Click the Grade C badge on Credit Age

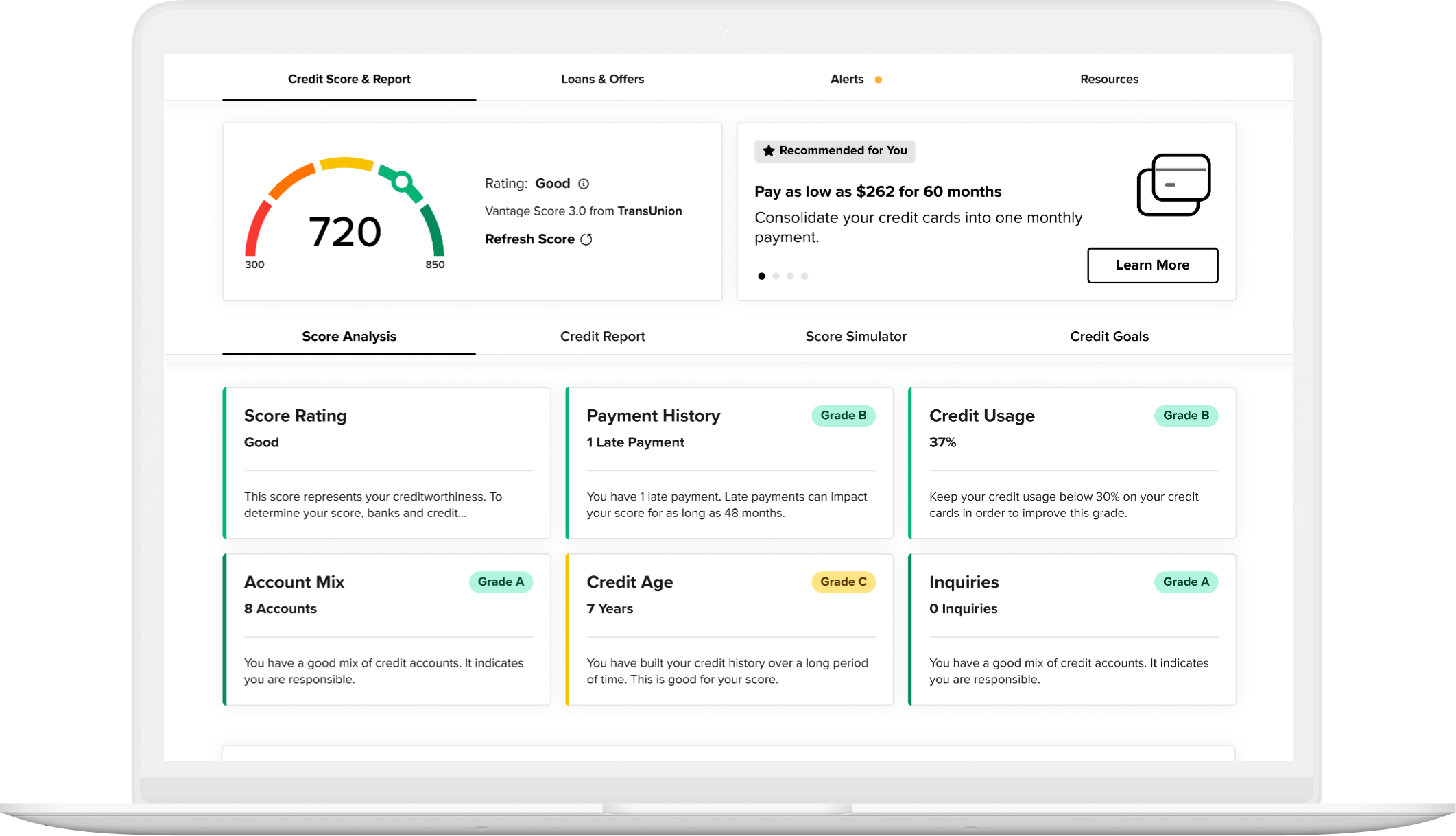point(843,582)
